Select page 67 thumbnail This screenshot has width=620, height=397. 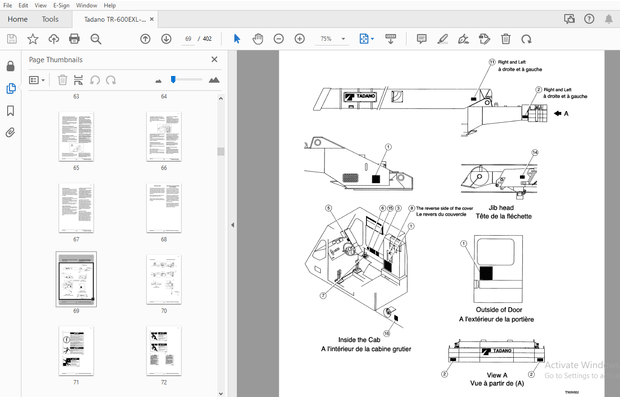click(76, 208)
